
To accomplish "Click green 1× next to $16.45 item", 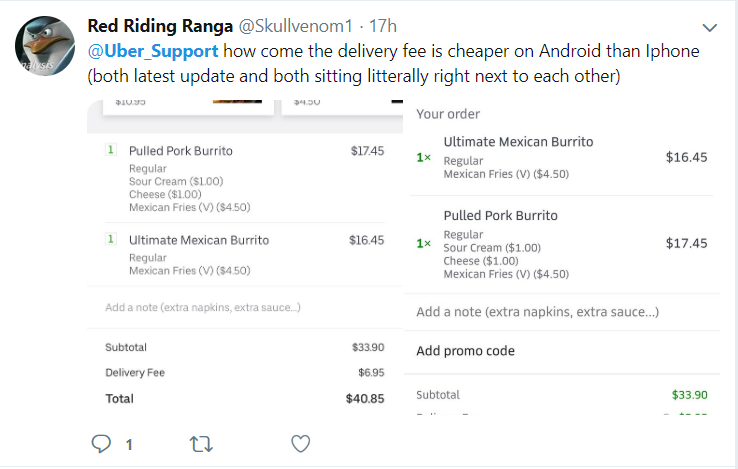I will pos(424,158).
